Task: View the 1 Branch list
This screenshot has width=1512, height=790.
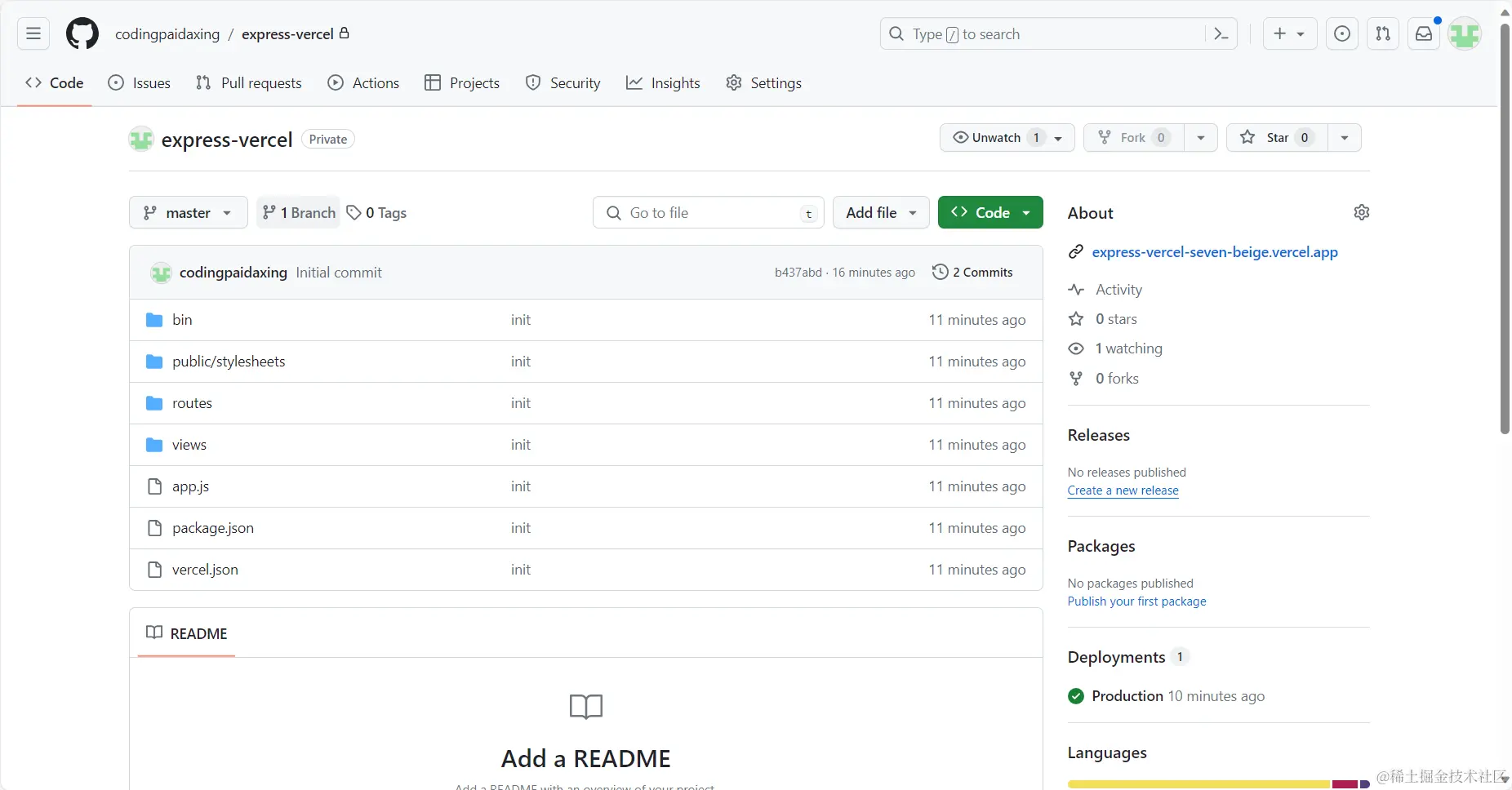Action: point(299,212)
